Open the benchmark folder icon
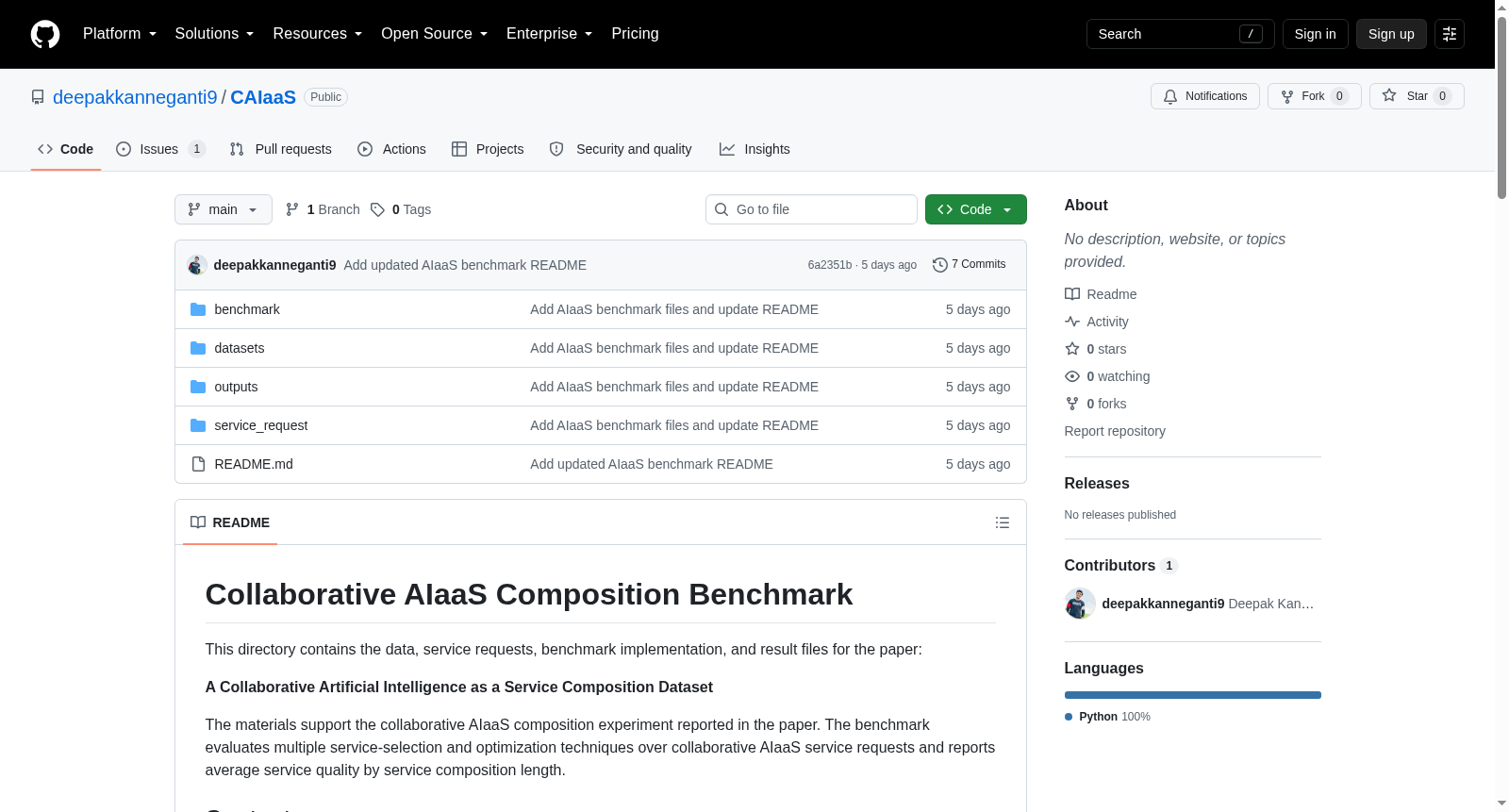Image resolution: width=1509 pixels, height=812 pixels. coord(198,309)
